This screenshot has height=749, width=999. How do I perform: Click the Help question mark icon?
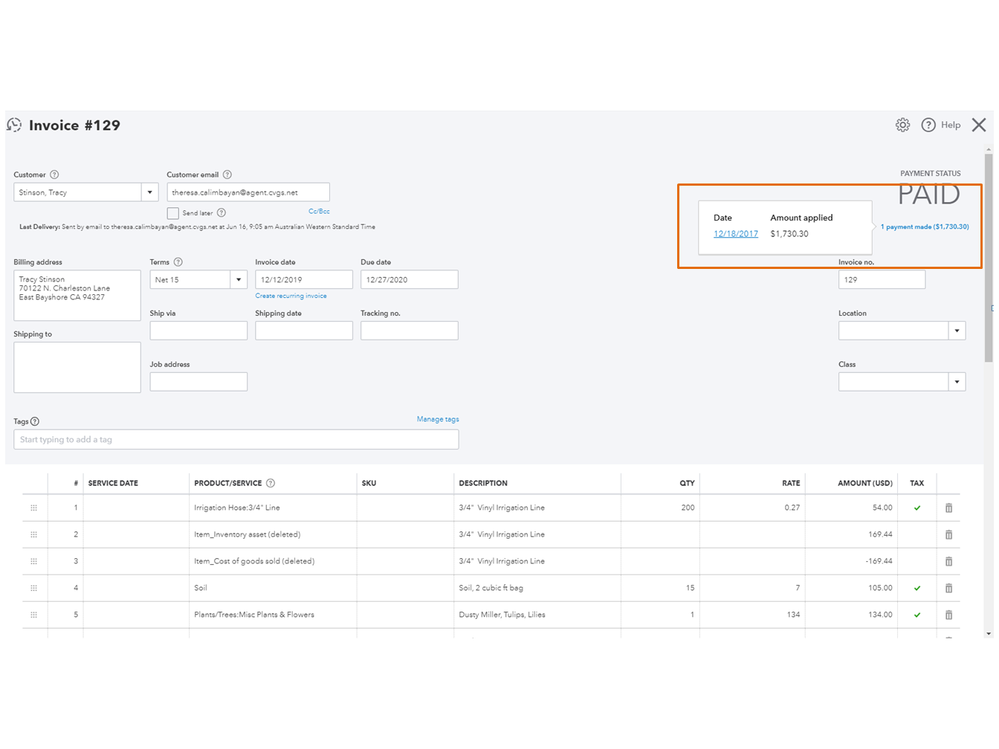(x=928, y=125)
